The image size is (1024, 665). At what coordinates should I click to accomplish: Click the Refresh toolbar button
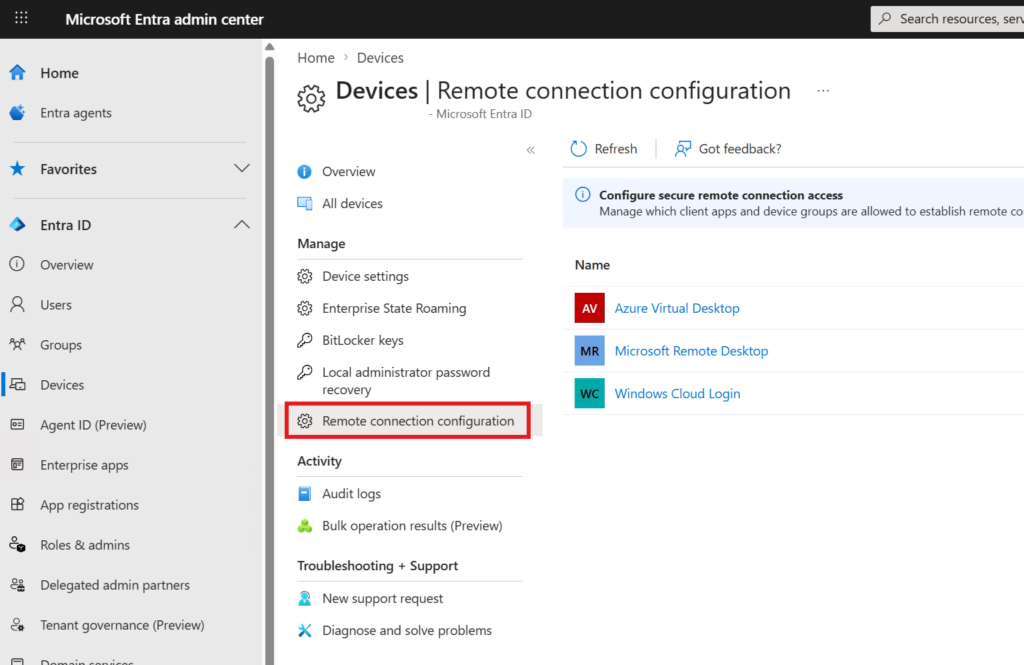(x=604, y=149)
